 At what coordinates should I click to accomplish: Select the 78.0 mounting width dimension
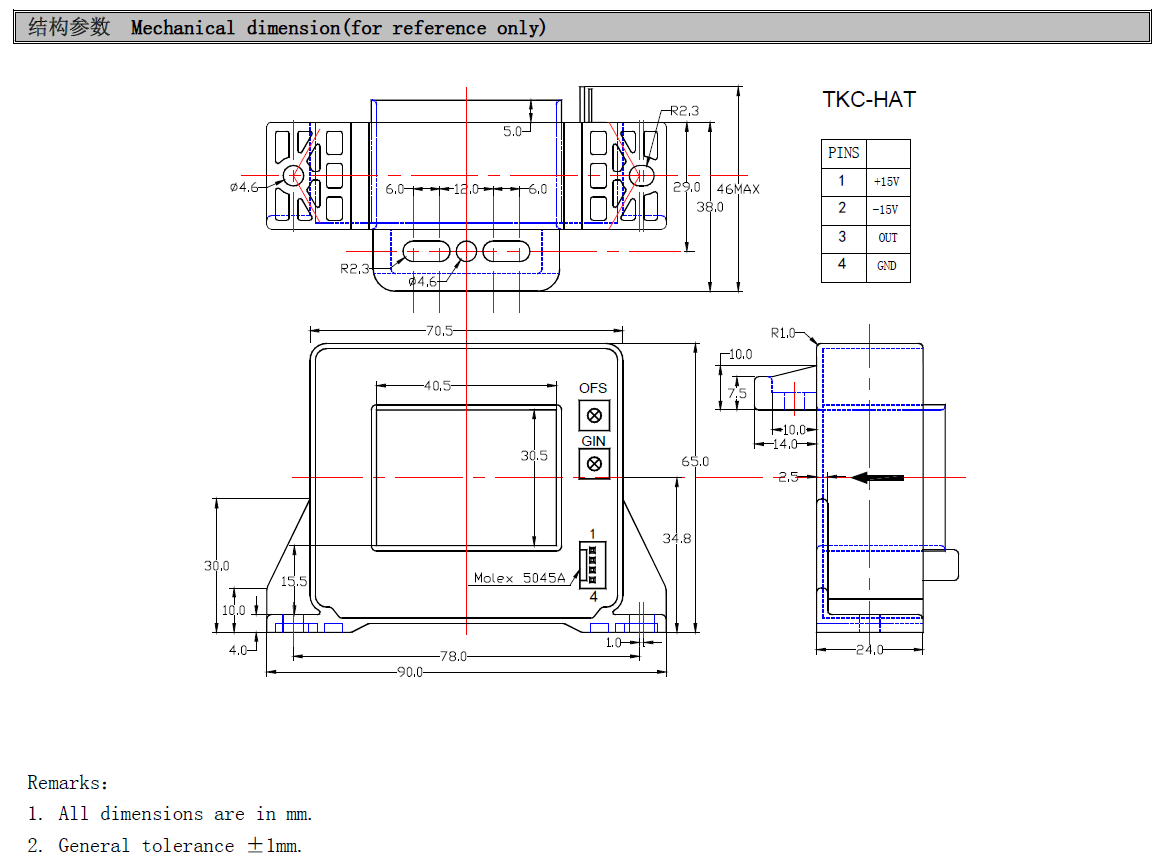pos(453,657)
